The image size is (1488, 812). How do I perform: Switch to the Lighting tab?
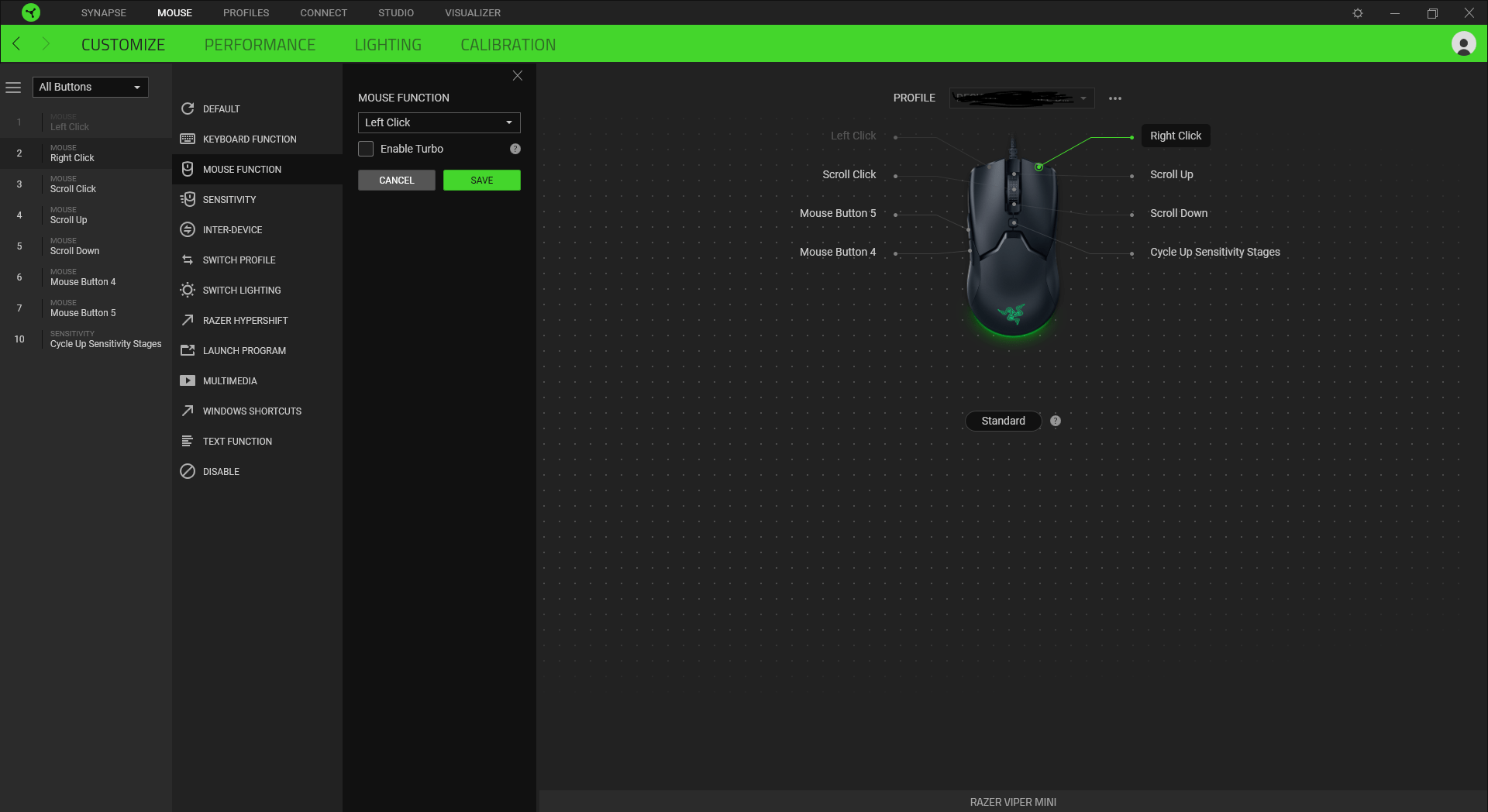coord(388,45)
